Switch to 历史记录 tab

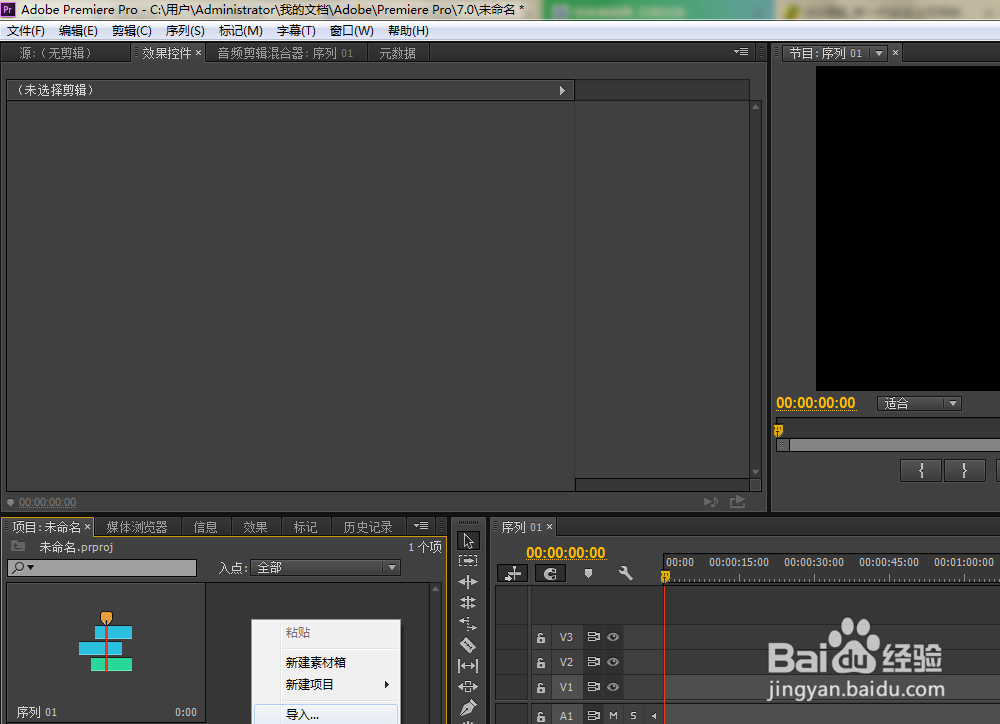368,527
